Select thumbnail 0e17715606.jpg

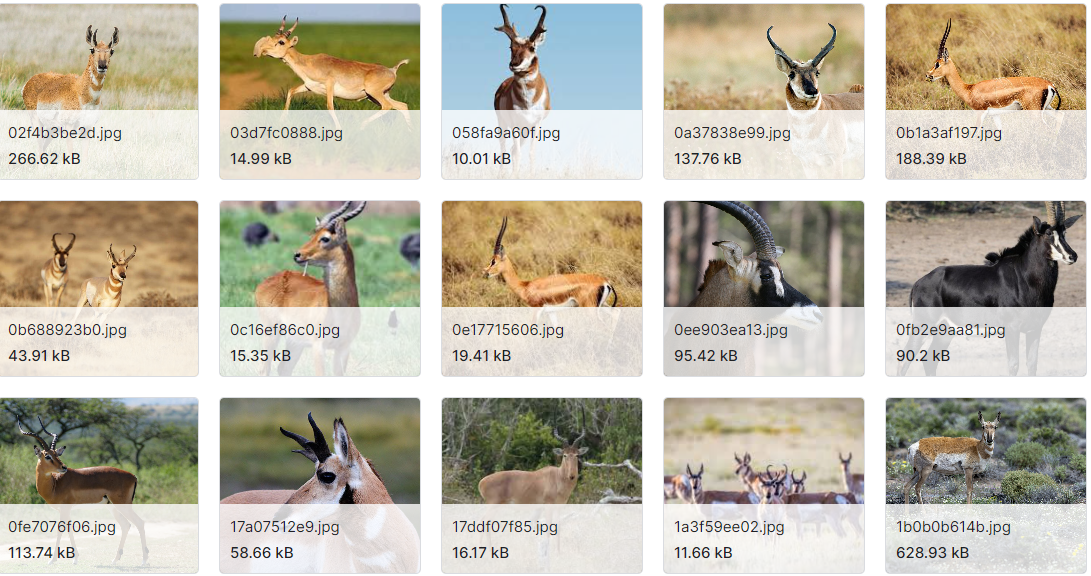(x=542, y=289)
